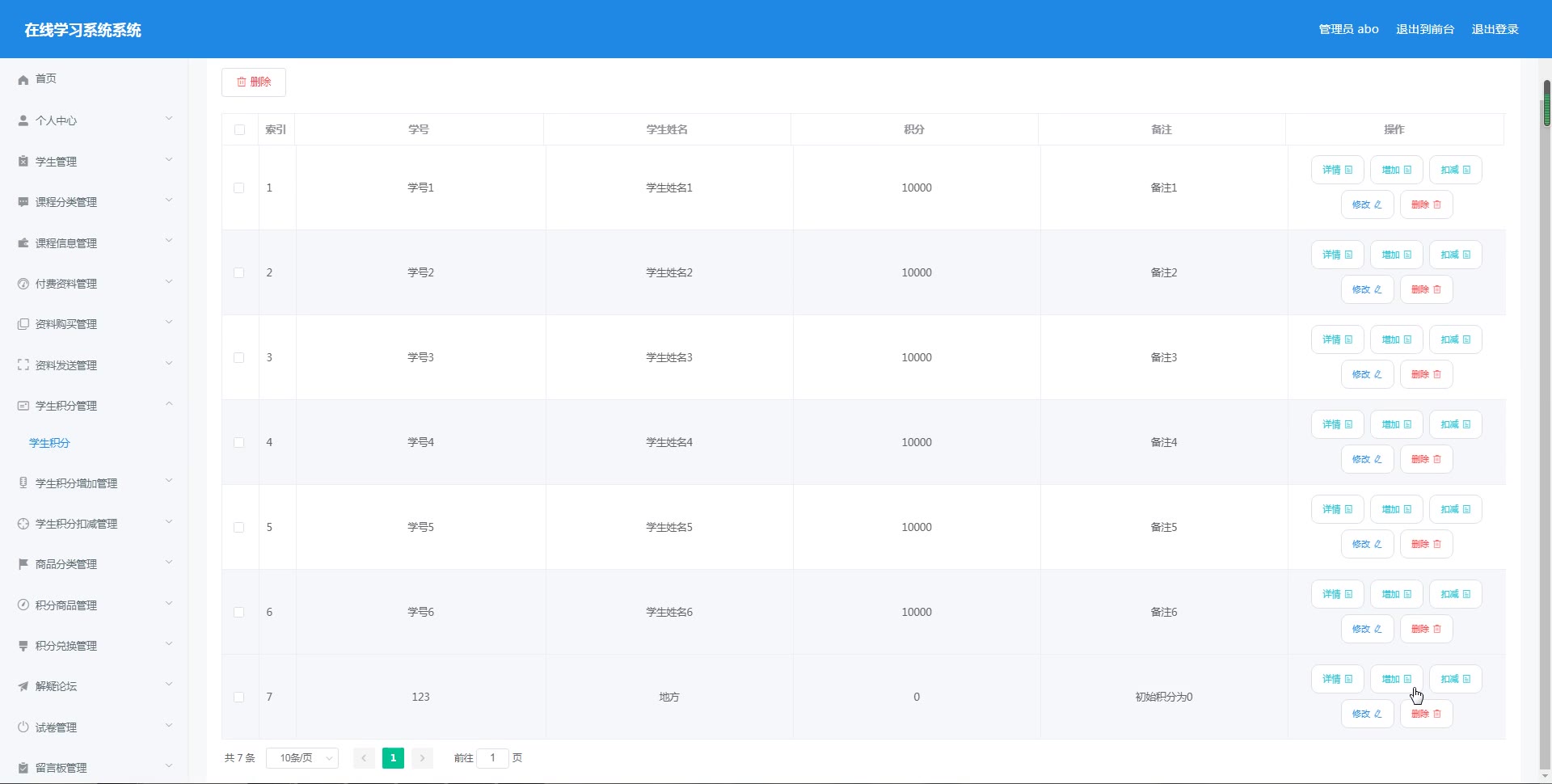Collapse the 学生积分管理 menu chevron
Screen dimensions: 1552x784
[x=169, y=403]
